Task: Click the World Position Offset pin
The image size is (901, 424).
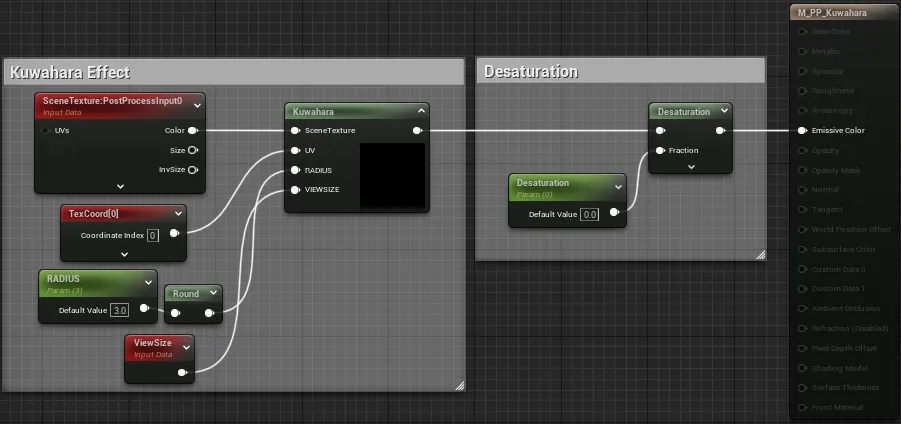Action: pyautogui.click(x=802, y=229)
